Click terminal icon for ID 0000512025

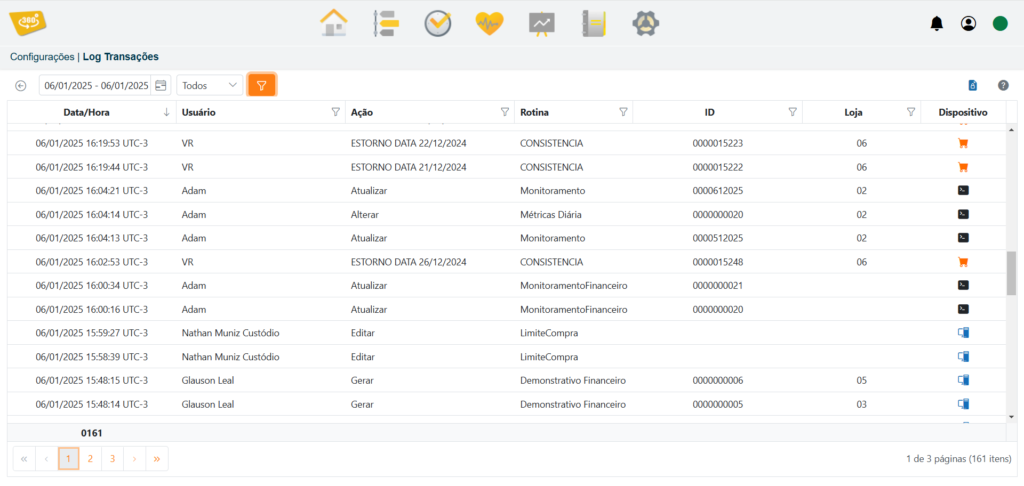[x=963, y=237]
